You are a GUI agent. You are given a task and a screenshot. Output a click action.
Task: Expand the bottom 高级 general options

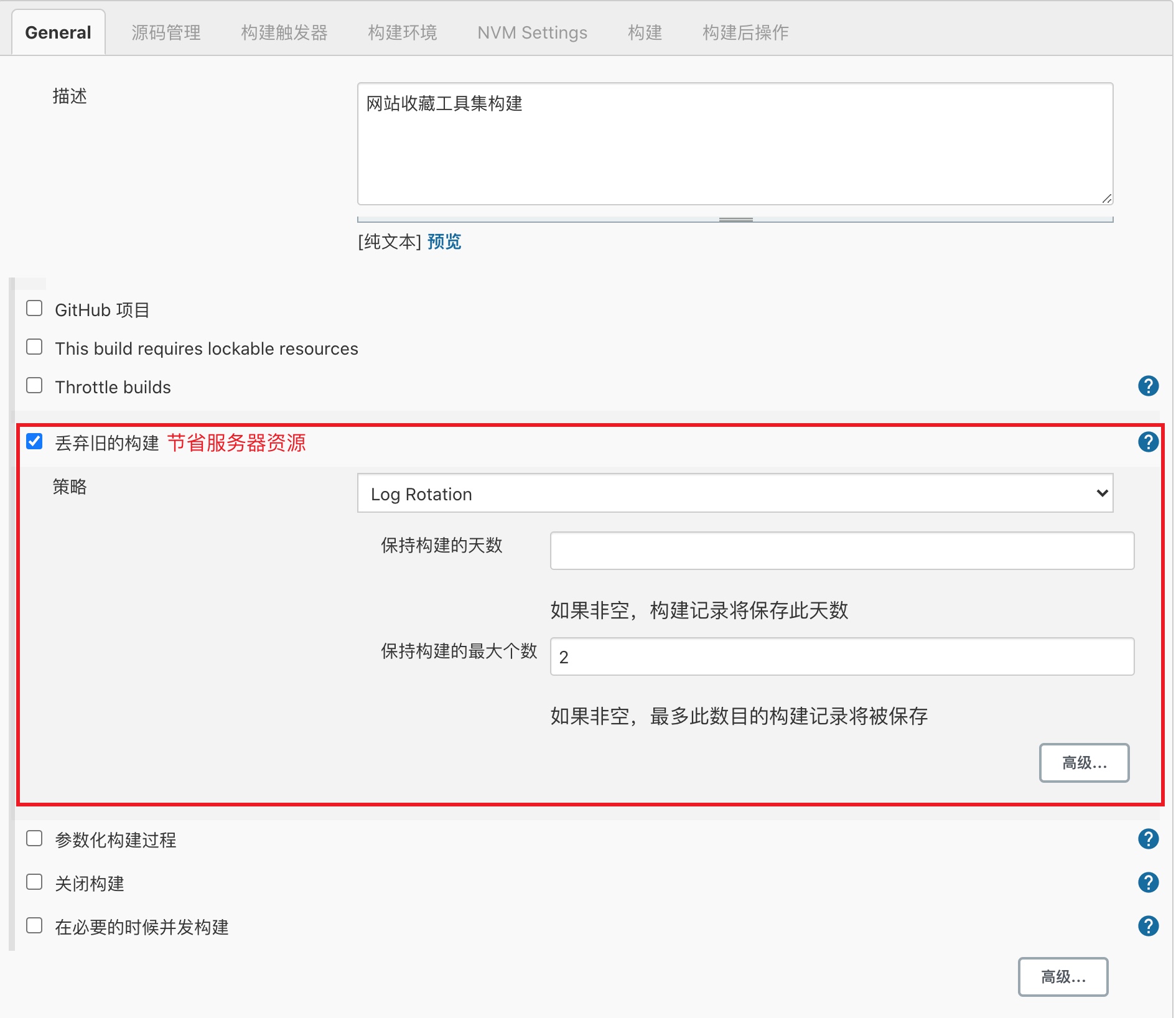1063,977
